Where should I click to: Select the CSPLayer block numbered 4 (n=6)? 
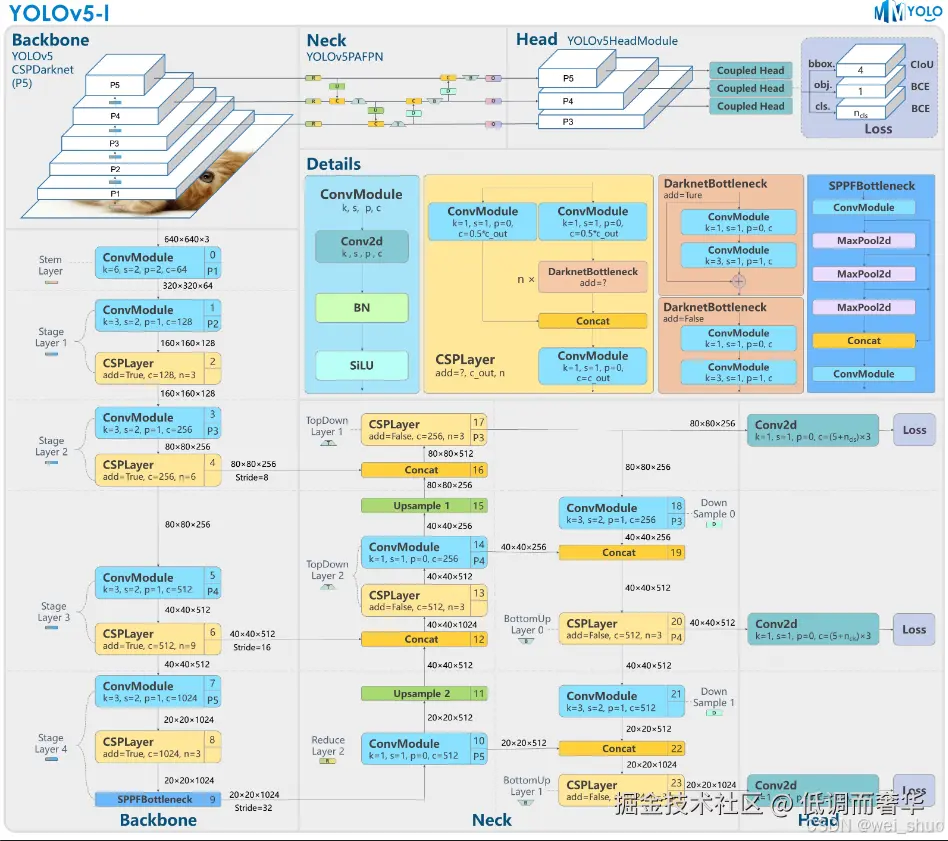[158, 470]
